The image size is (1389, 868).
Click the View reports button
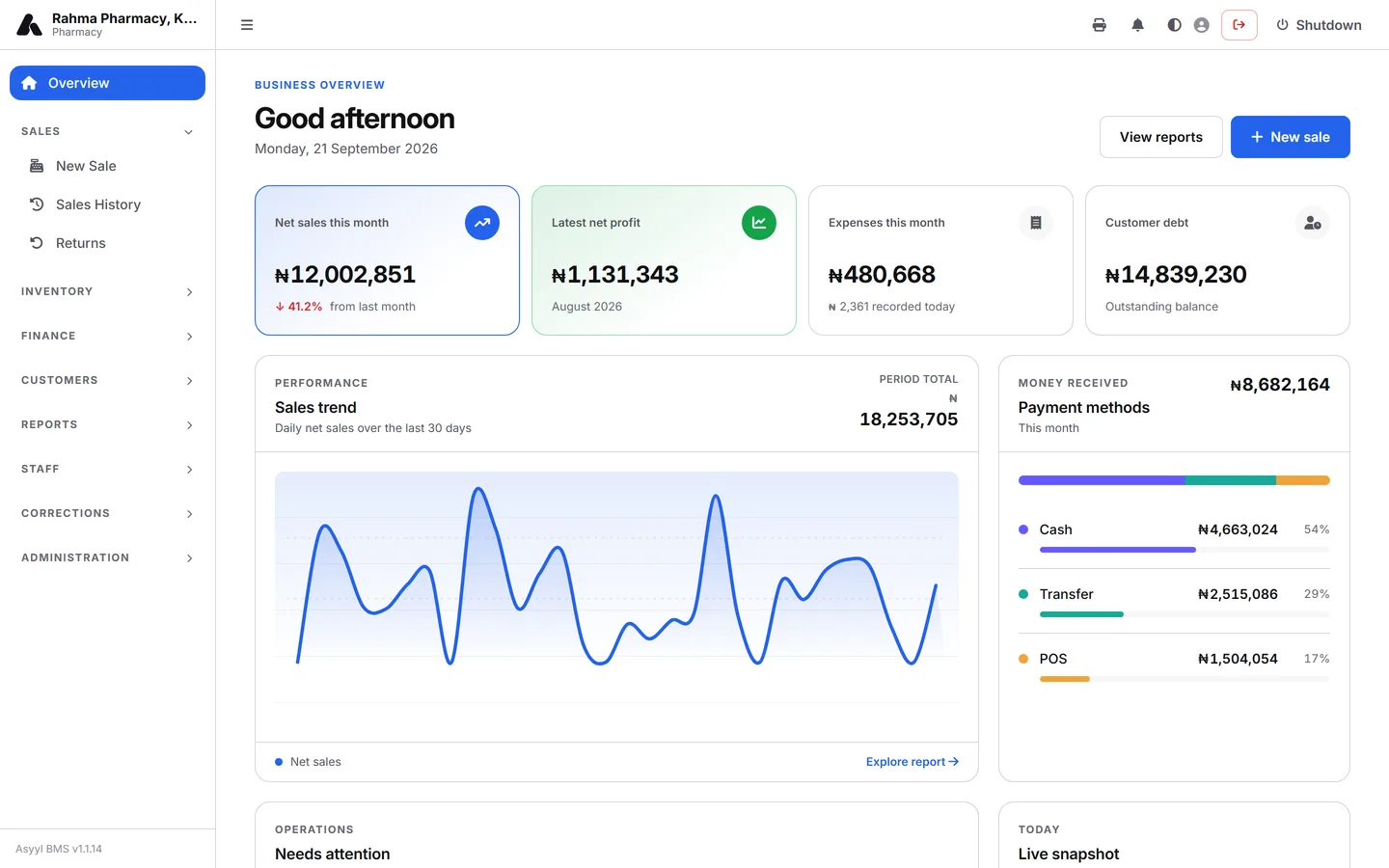1161,137
